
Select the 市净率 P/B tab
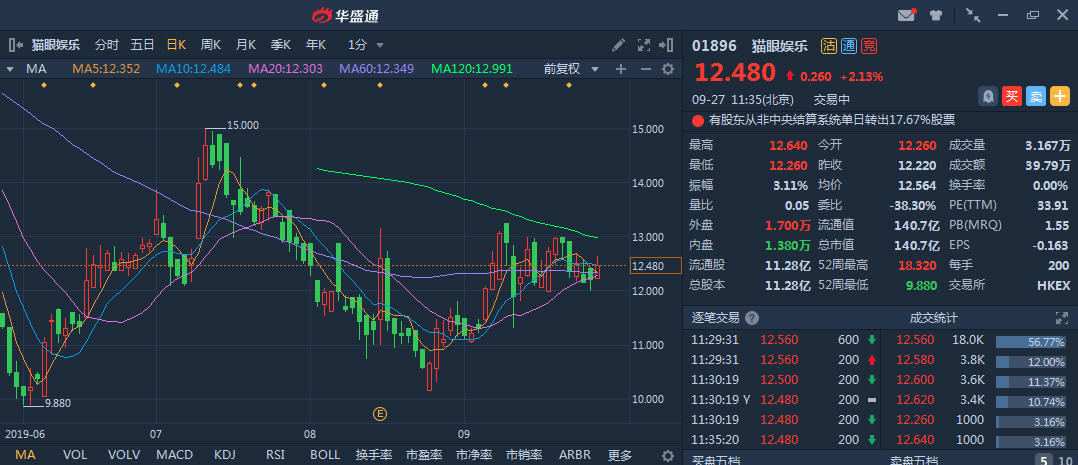[x=474, y=455]
